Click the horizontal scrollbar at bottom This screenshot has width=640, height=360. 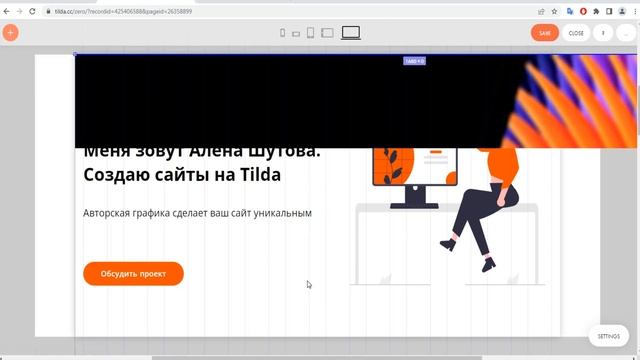[317, 358]
